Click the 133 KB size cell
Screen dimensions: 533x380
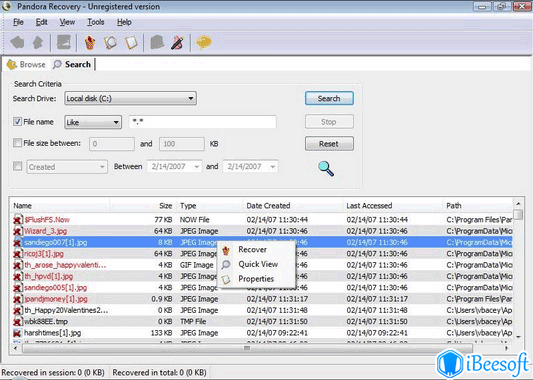pos(161,333)
